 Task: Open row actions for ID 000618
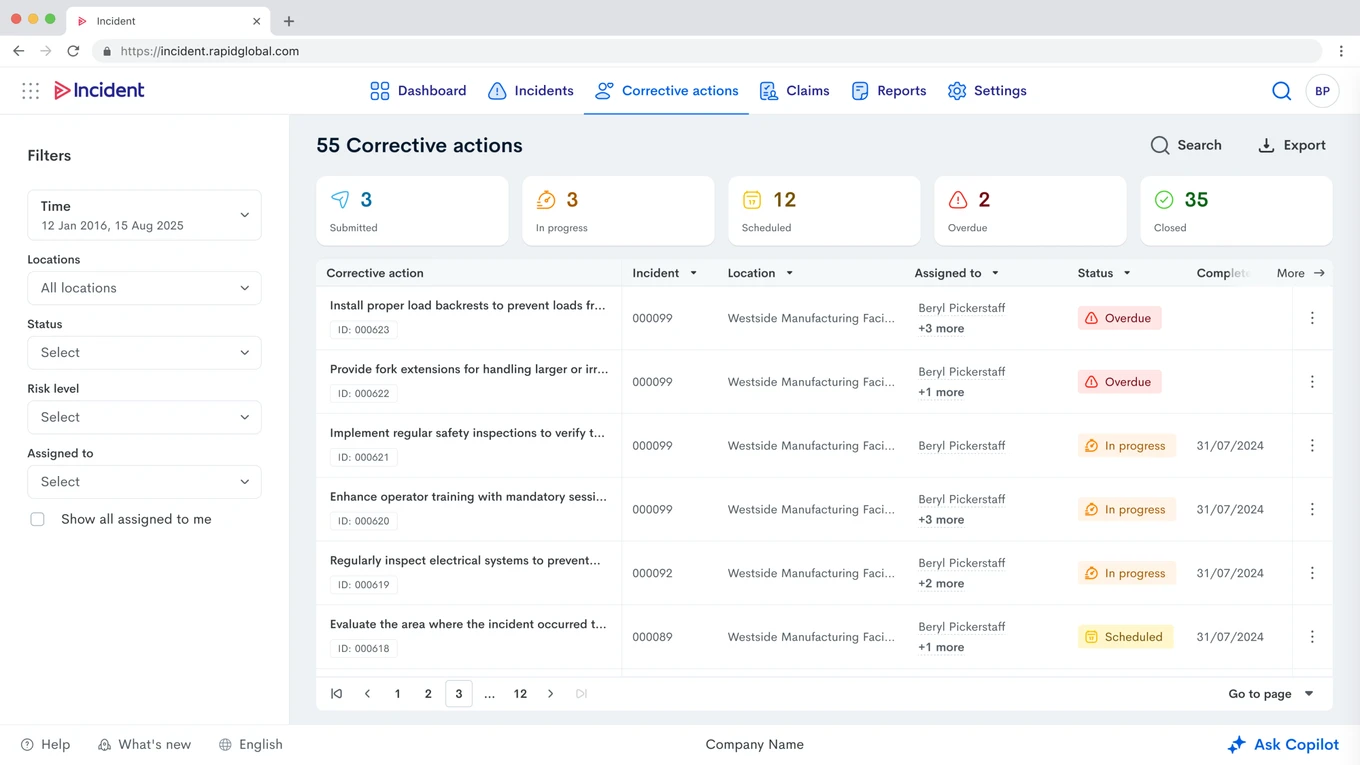point(1312,637)
